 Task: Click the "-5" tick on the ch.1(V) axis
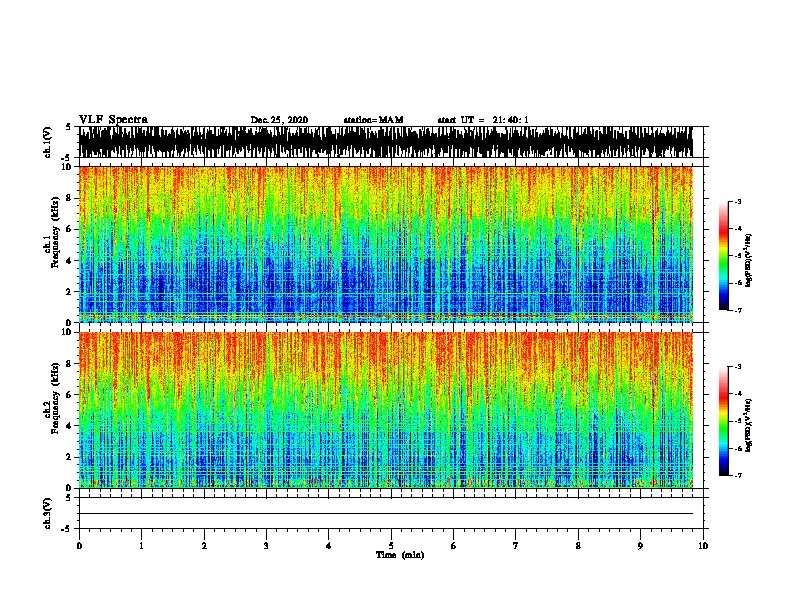coord(66,158)
